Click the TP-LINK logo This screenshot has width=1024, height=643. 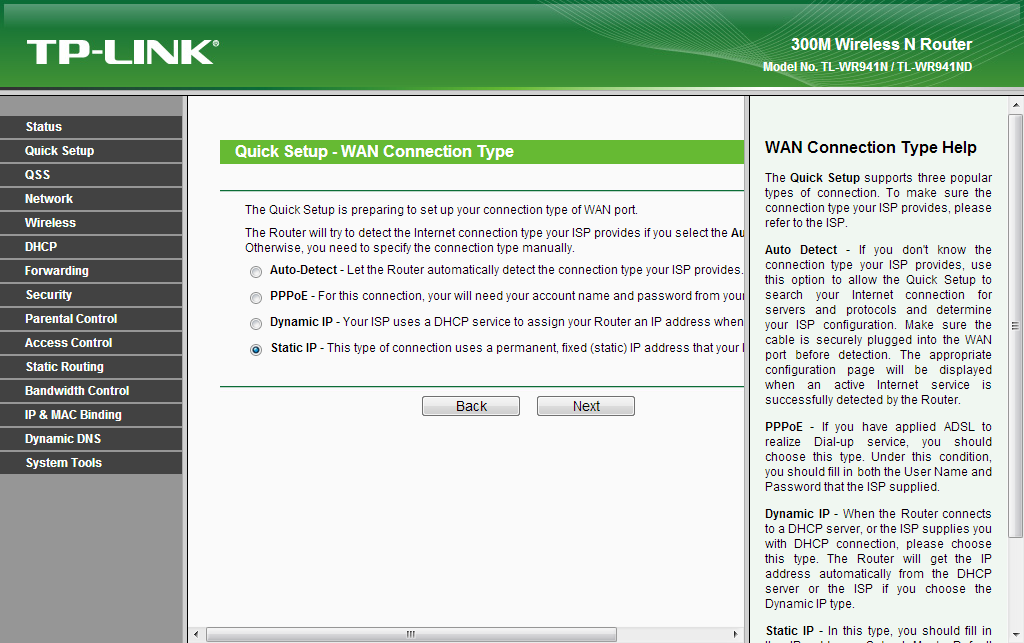(123, 52)
